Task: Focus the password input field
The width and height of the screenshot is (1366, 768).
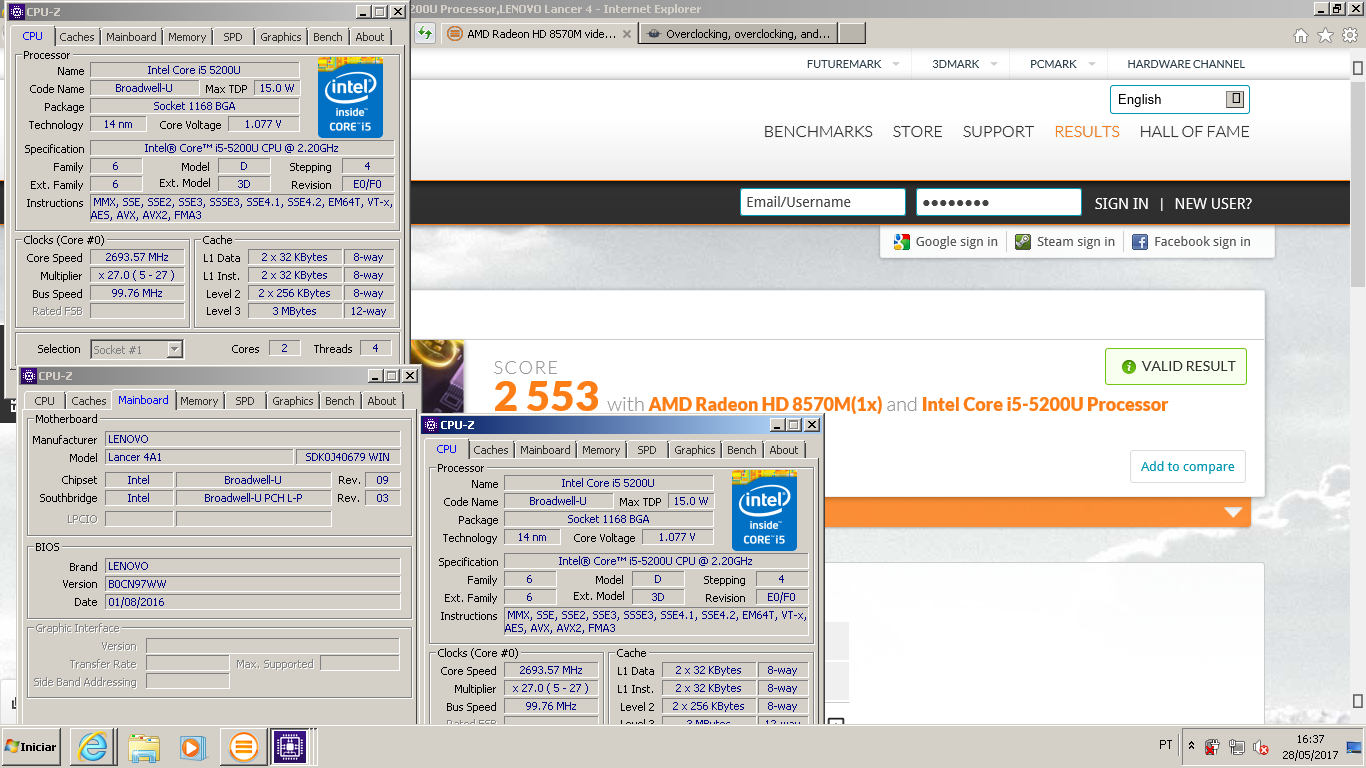Action: pyautogui.click(x=999, y=202)
